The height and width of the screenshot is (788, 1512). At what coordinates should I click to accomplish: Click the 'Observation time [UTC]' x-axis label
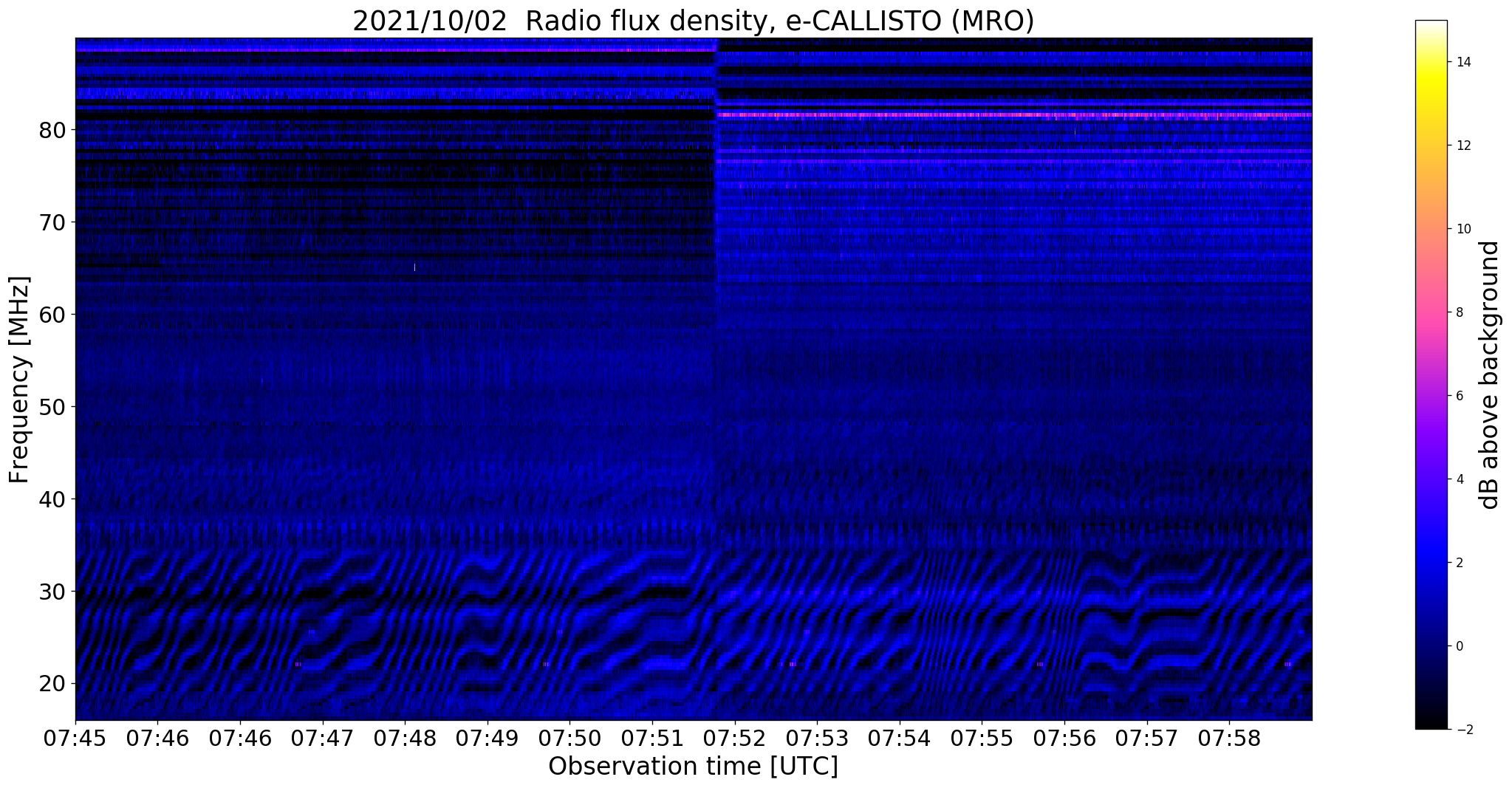click(693, 767)
